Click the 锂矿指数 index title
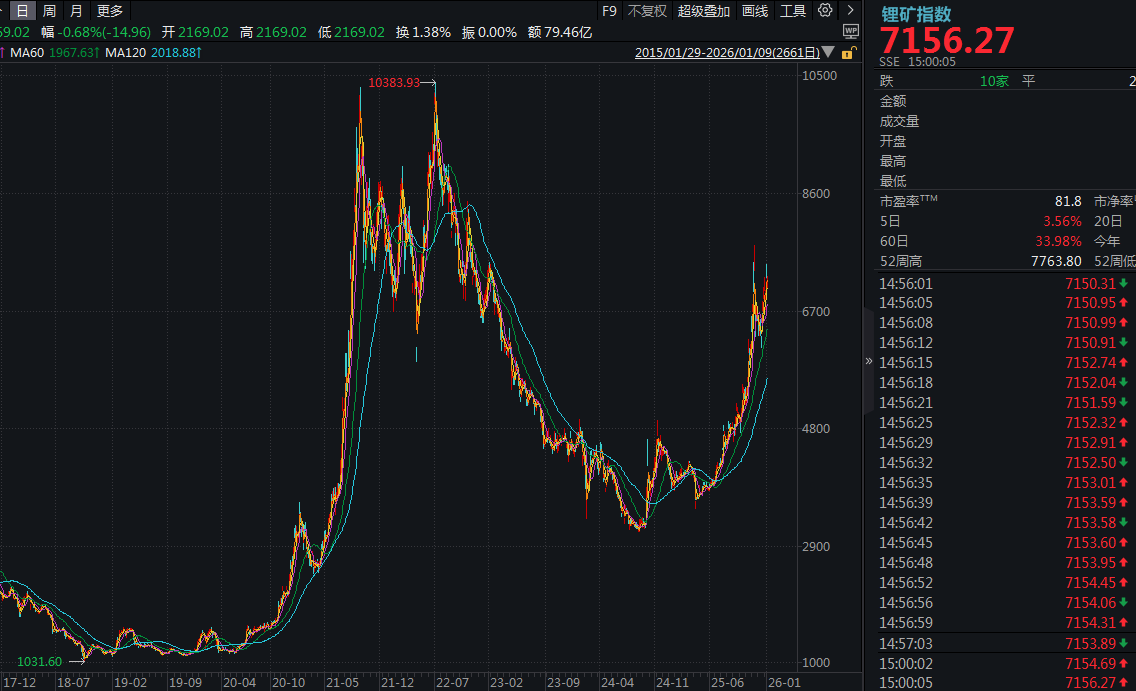The image size is (1136, 691). 916,14
